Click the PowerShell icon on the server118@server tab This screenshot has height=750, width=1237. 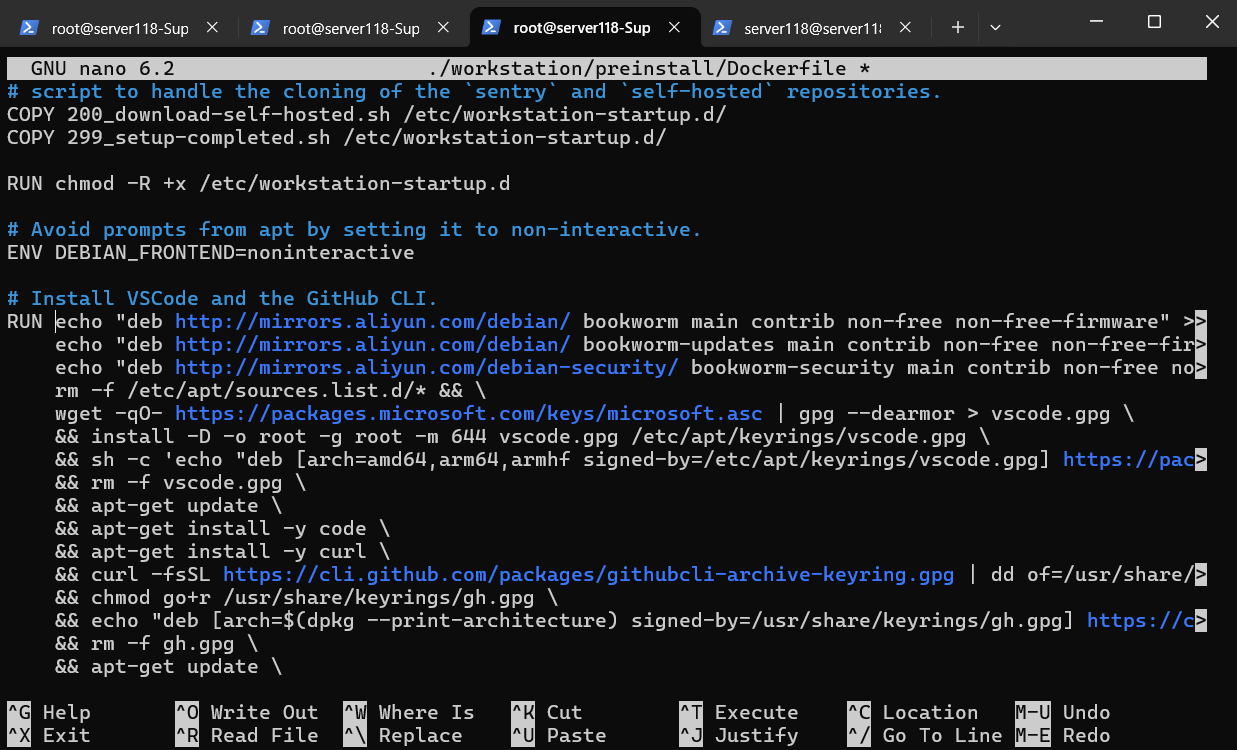[722, 28]
